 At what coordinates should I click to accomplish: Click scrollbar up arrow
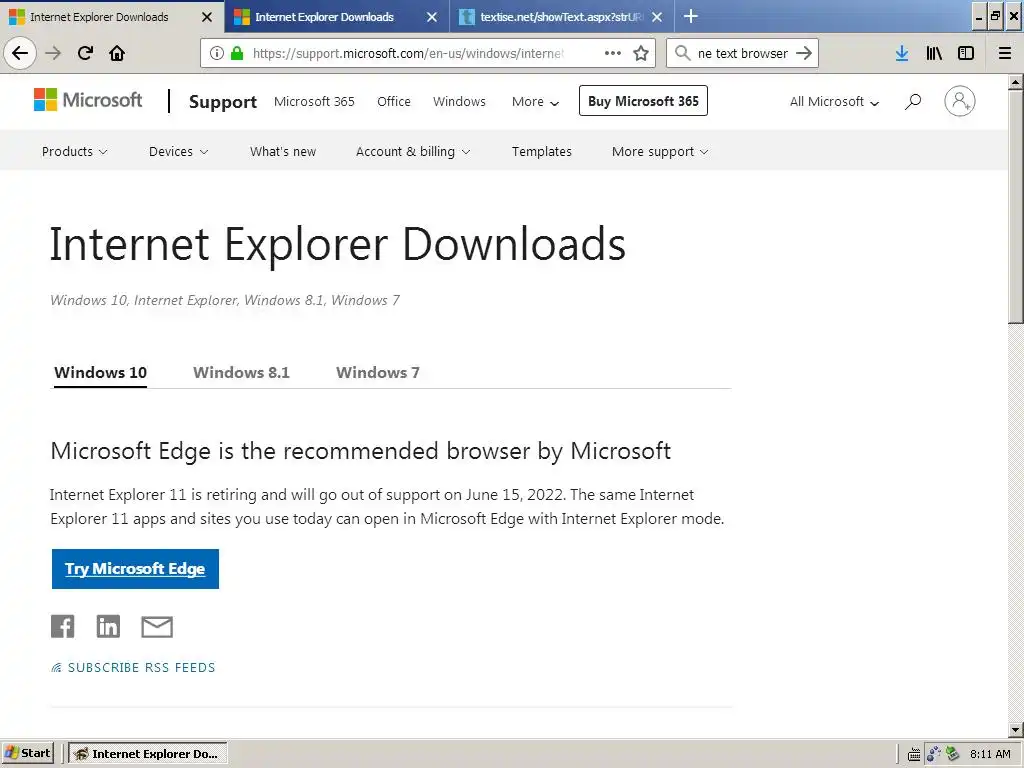(x=1016, y=82)
